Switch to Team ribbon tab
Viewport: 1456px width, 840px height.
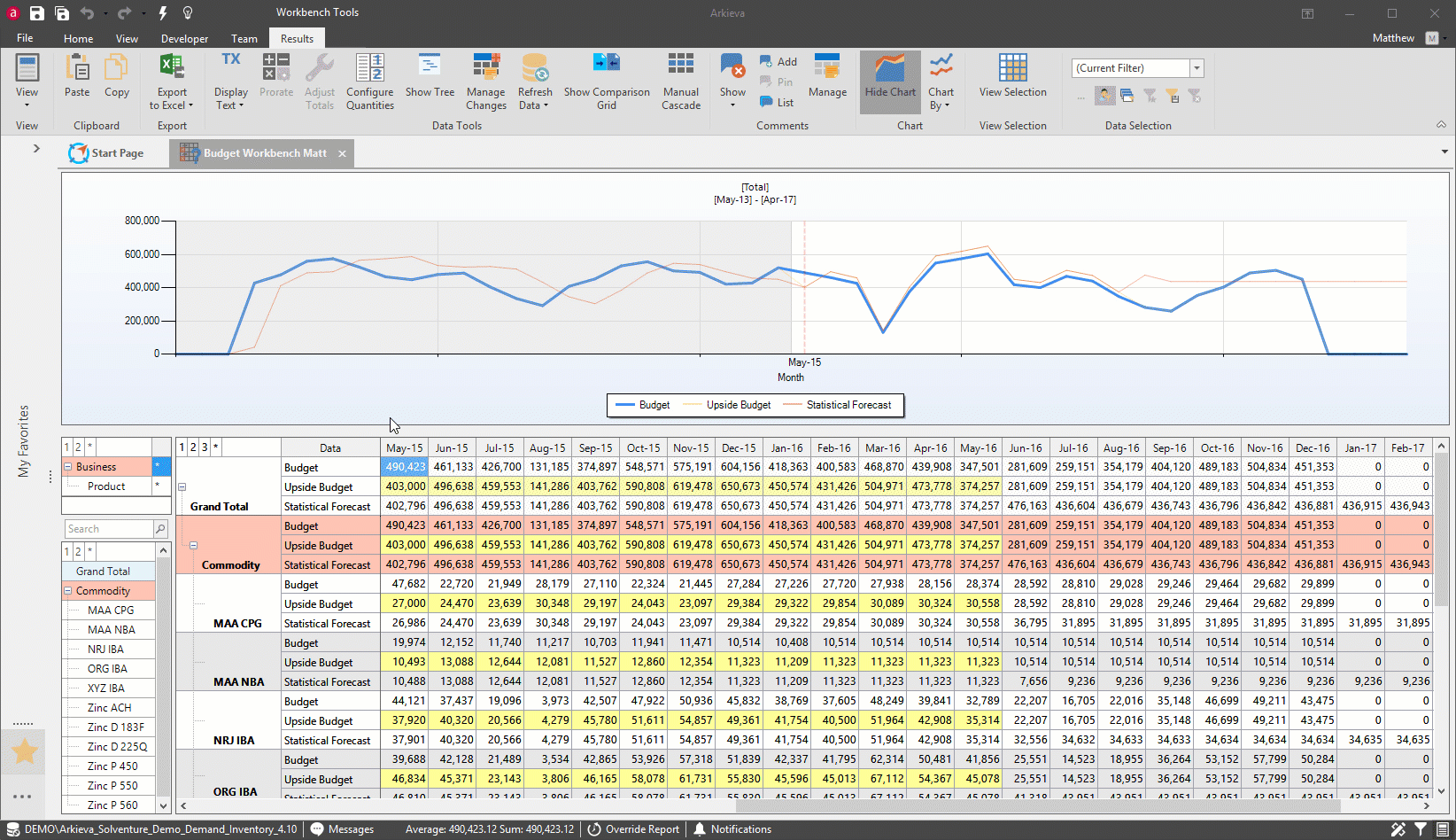tap(244, 38)
